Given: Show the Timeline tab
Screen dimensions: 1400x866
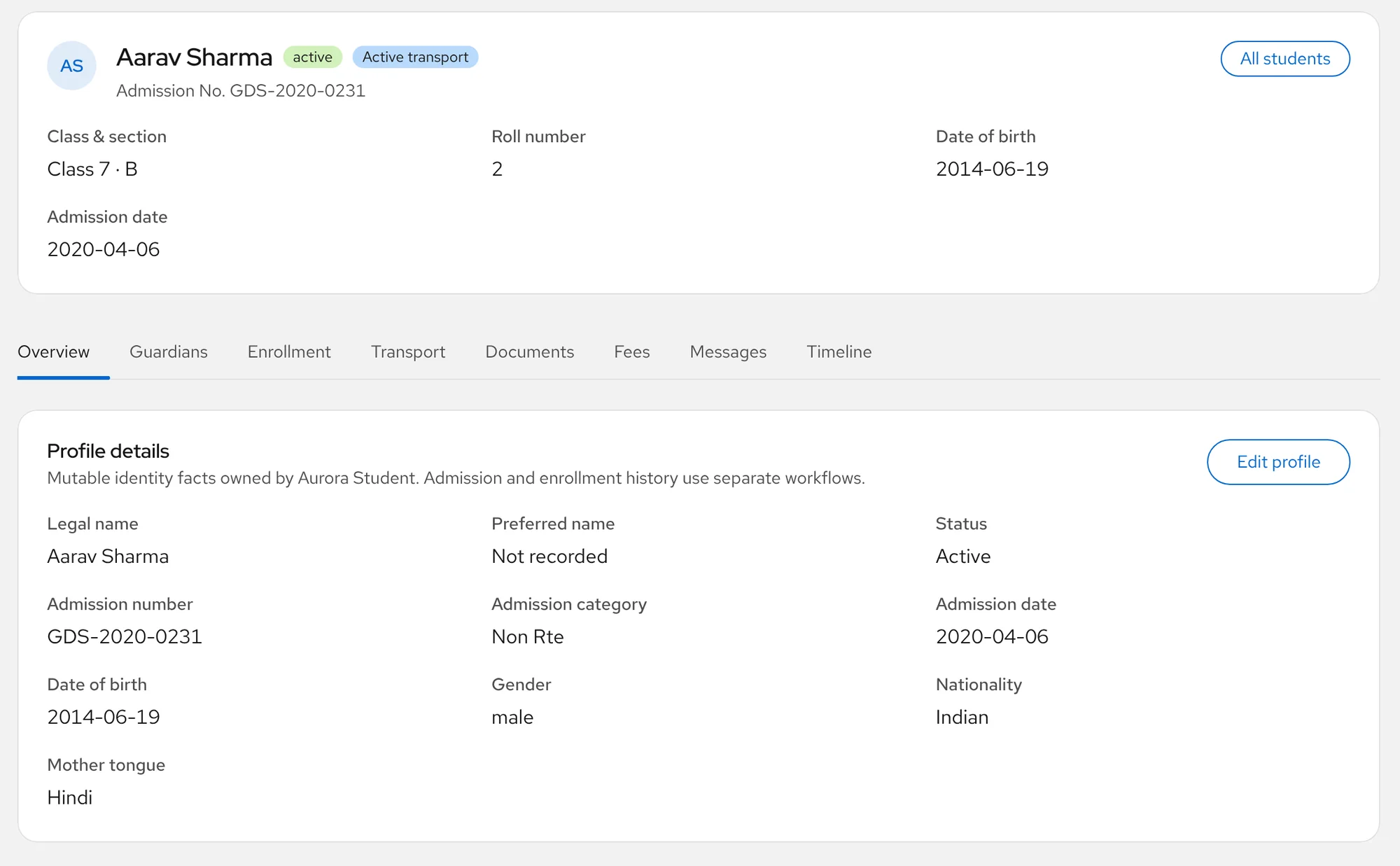Looking at the screenshot, I should 839,351.
